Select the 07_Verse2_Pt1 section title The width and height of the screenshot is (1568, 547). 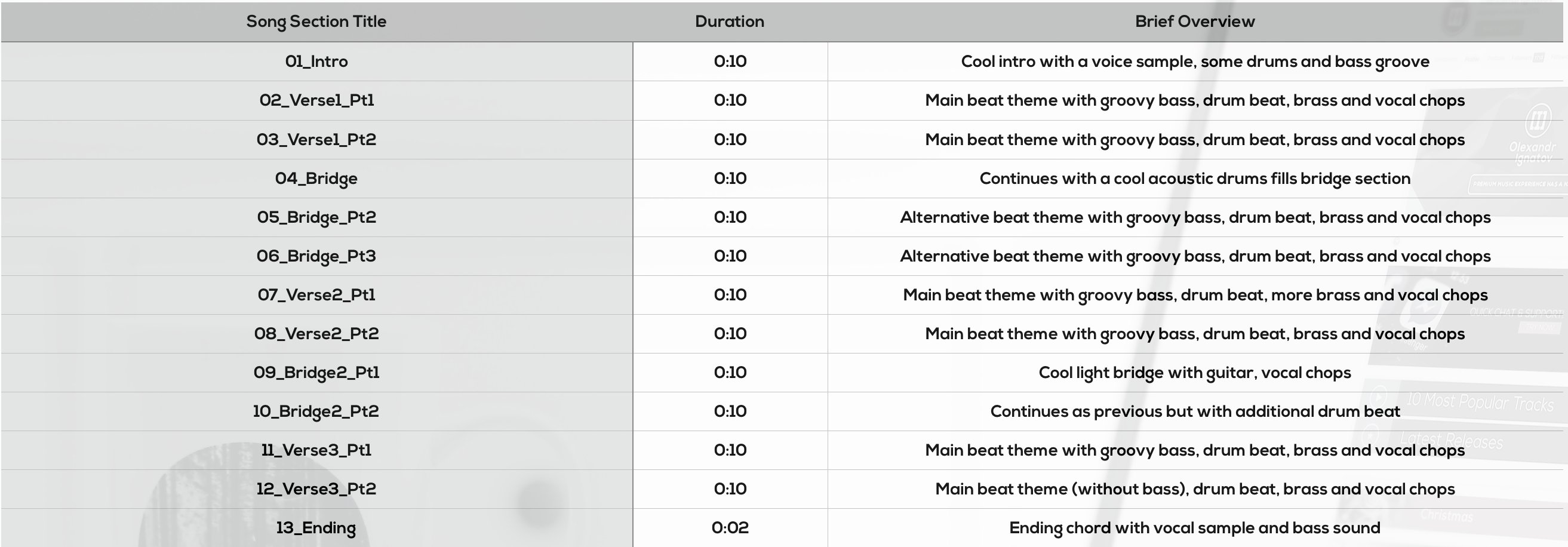[x=316, y=295]
